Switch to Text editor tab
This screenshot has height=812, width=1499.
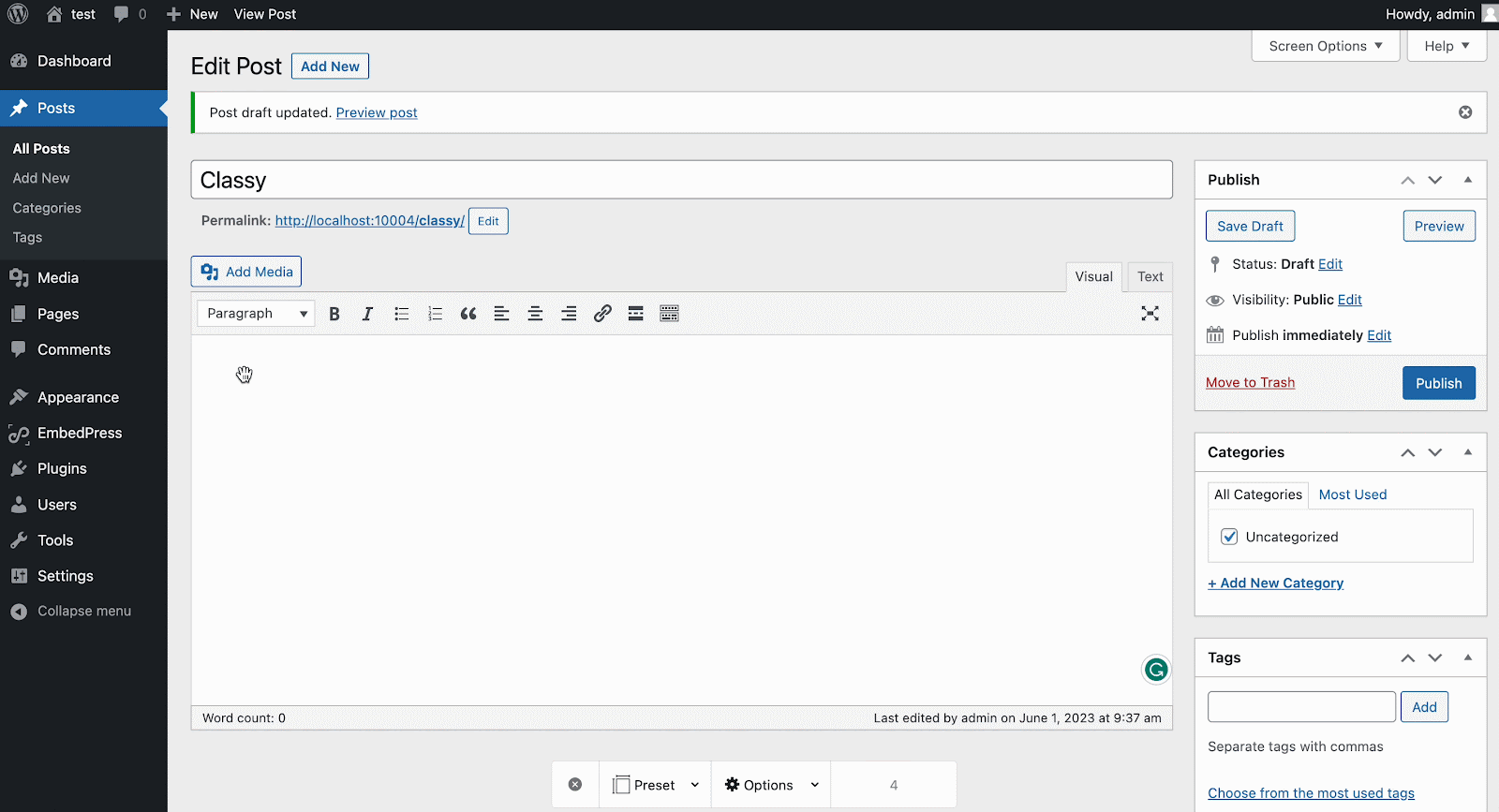1150,276
